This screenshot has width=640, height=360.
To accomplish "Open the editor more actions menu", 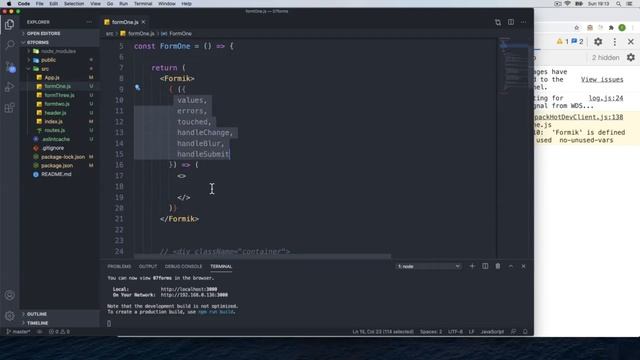I will [524, 22].
